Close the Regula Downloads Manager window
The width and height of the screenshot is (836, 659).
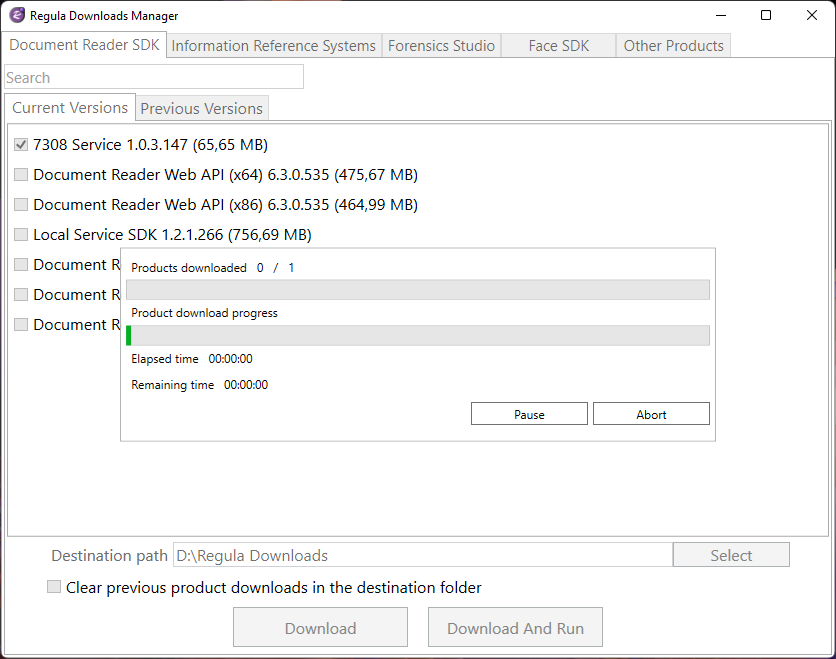coord(811,15)
